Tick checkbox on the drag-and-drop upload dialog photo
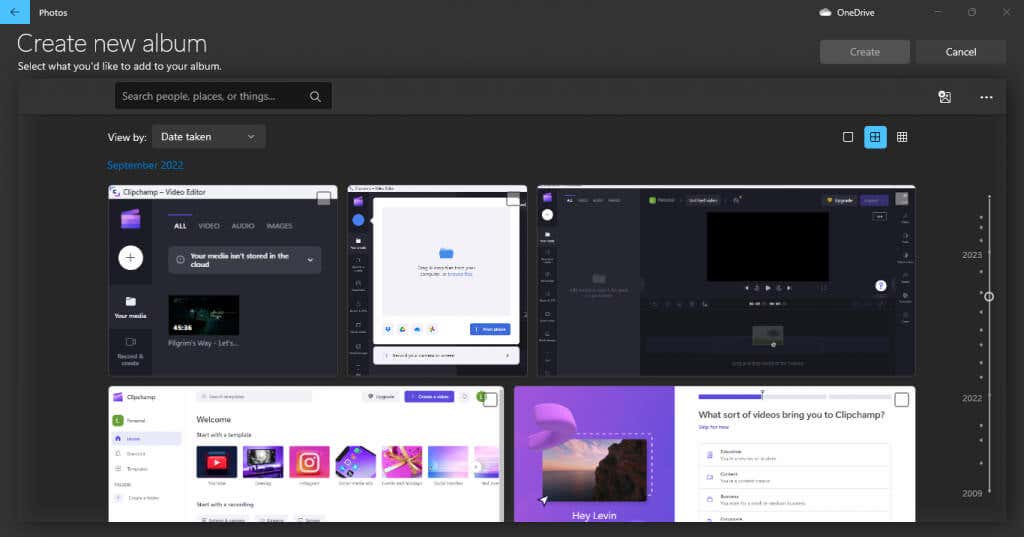Screen dimensions: 1024x537 pos(513,199)
